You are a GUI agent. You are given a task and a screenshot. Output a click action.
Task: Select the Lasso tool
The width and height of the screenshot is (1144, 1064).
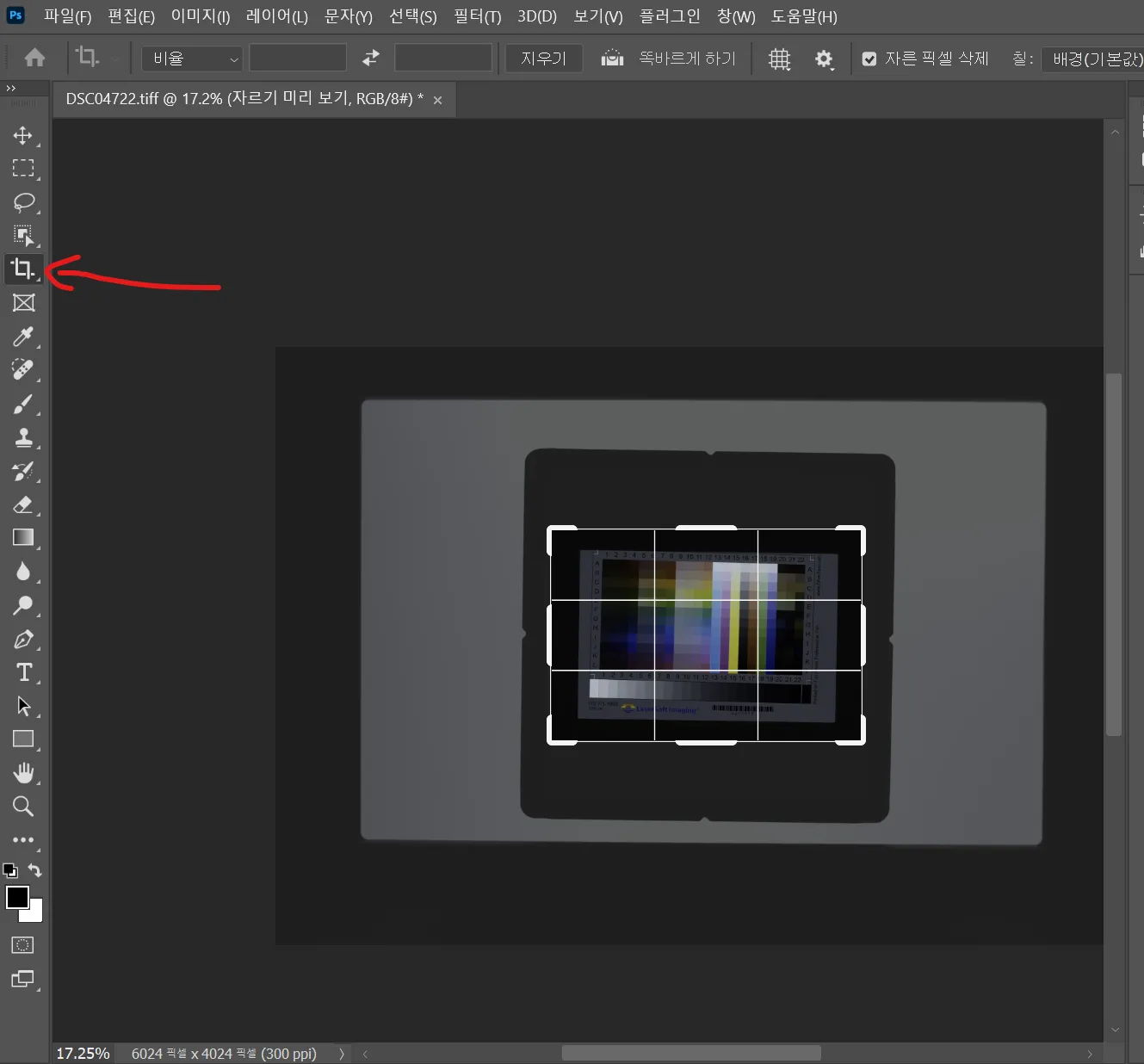[x=23, y=202]
